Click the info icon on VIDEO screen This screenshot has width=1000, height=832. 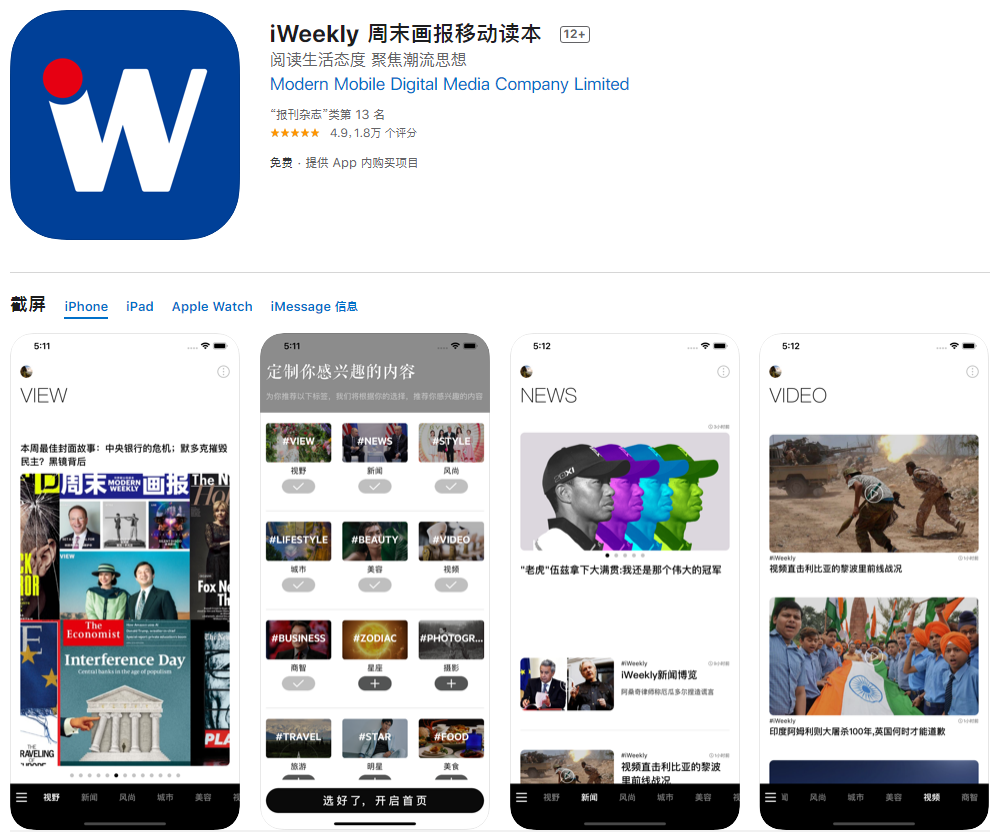973,372
